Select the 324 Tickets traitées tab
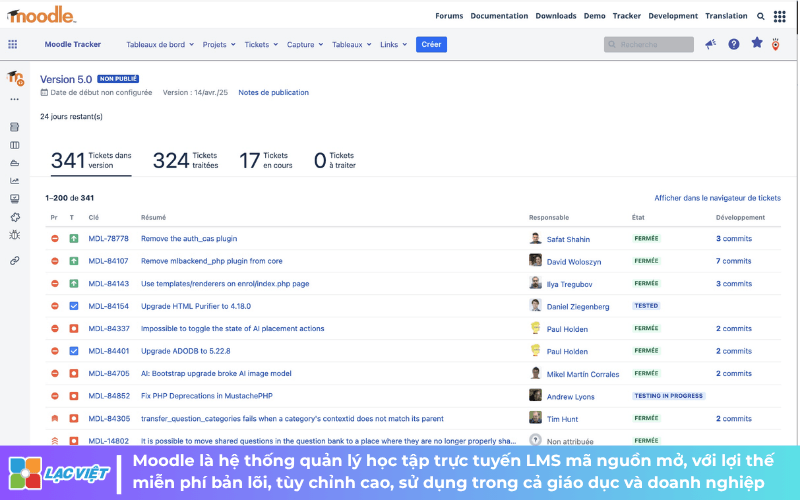 pyautogui.click(x=186, y=160)
